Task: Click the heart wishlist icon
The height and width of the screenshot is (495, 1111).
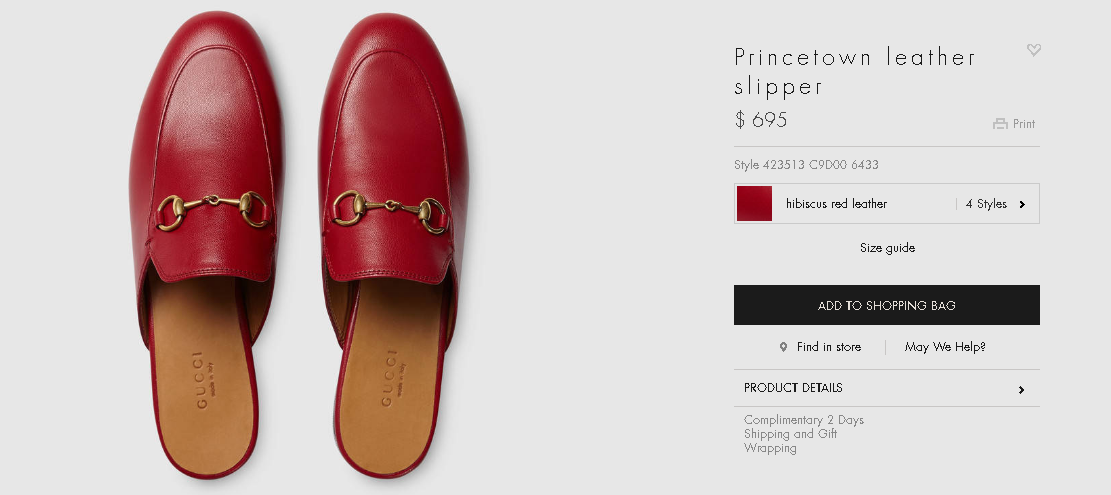Action: (1034, 50)
